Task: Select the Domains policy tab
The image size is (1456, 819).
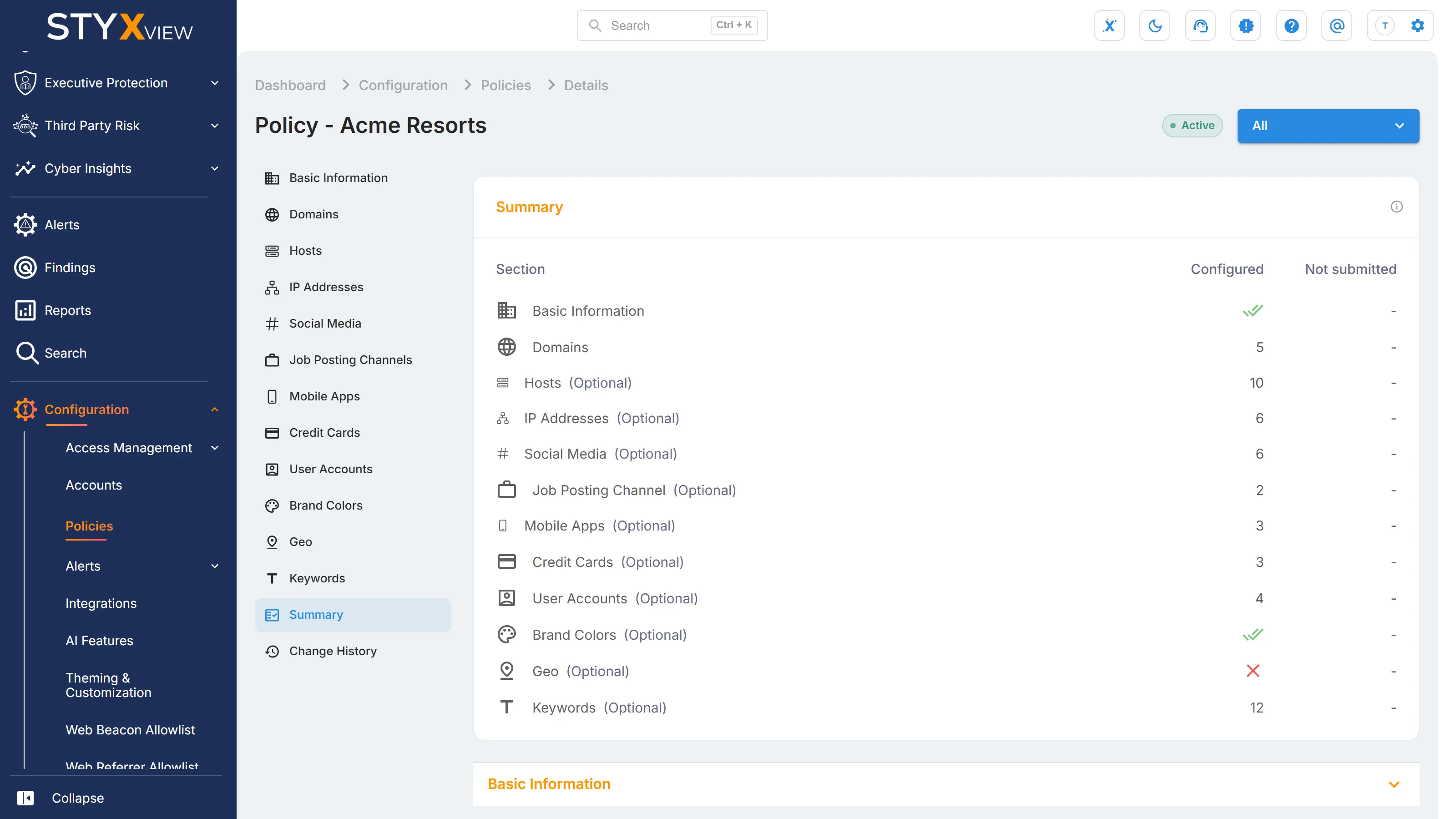Action: [x=353, y=214]
